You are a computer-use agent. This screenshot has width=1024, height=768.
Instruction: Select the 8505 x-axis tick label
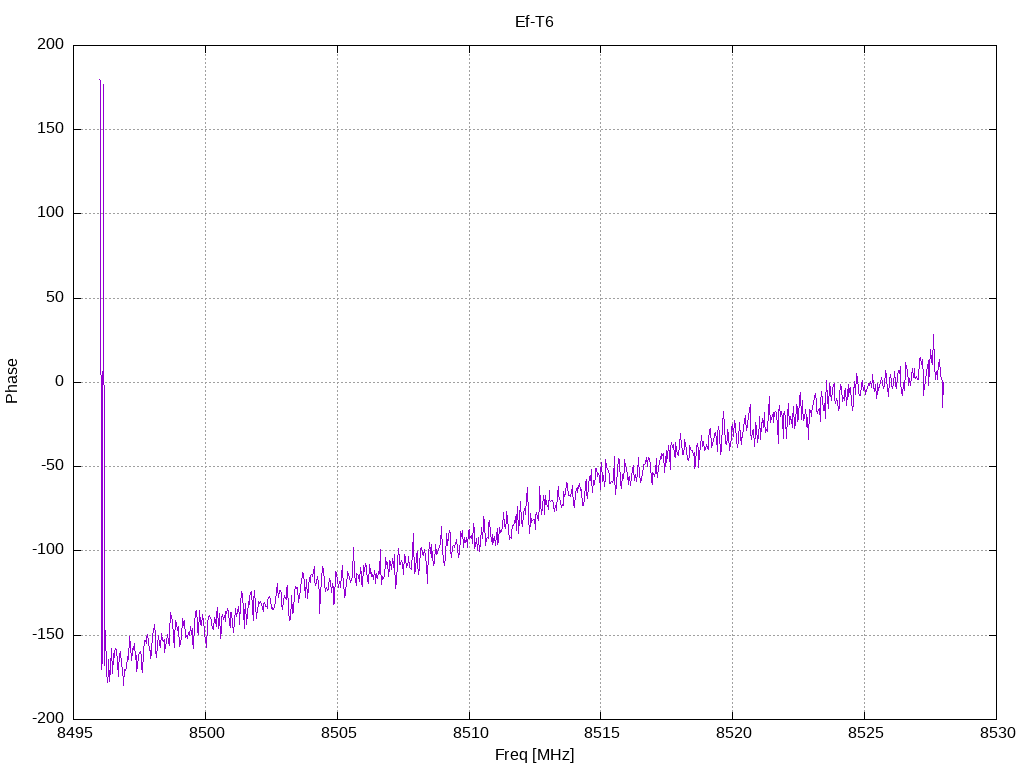tap(337, 733)
